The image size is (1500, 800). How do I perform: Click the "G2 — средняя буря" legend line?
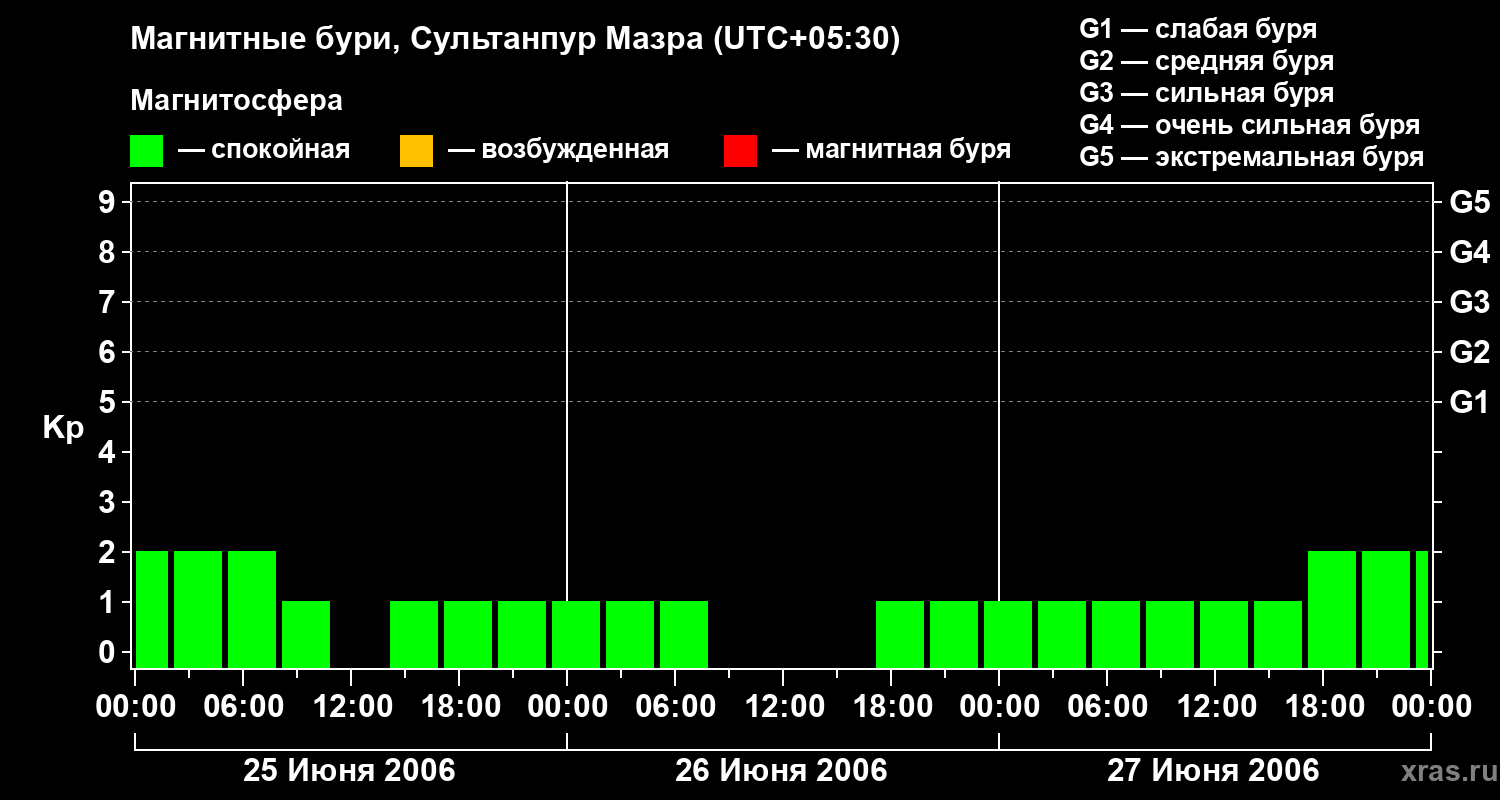[x=1207, y=61]
